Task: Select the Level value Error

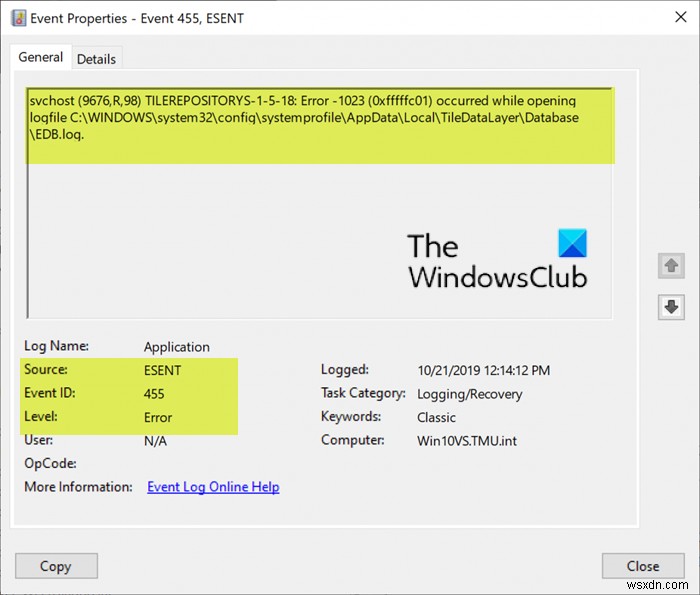Action: click(x=158, y=417)
